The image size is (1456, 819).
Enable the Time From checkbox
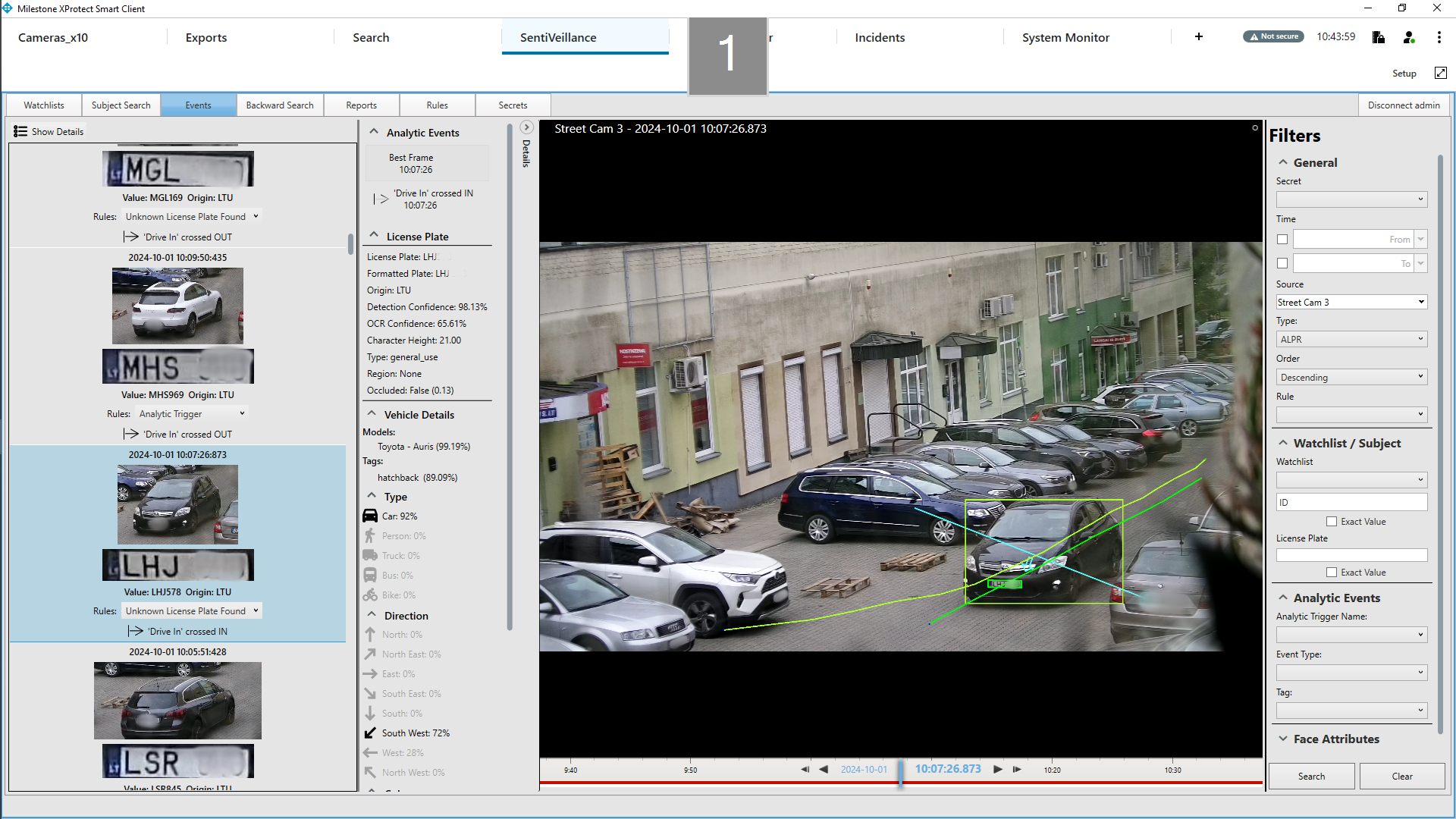(1282, 239)
